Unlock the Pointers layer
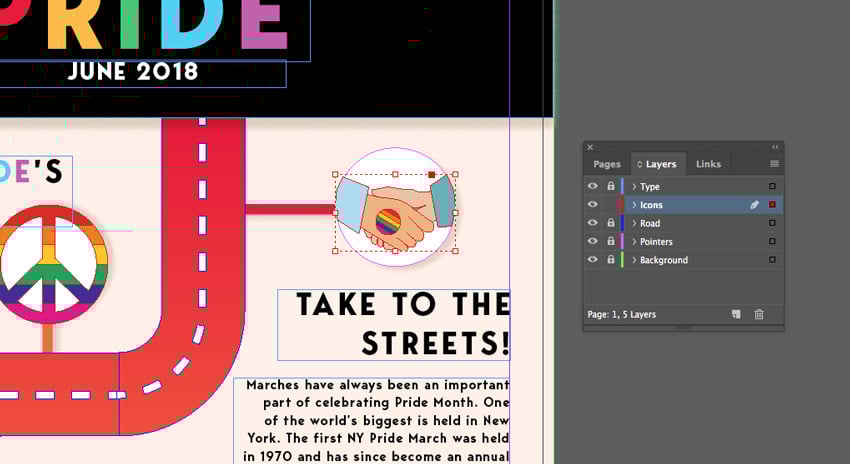850x464 pixels. click(x=611, y=241)
